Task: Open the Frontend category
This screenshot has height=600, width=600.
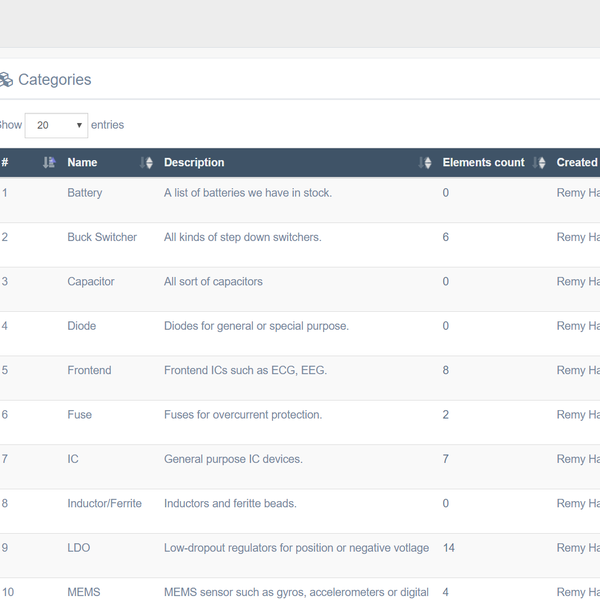Action: (x=89, y=370)
